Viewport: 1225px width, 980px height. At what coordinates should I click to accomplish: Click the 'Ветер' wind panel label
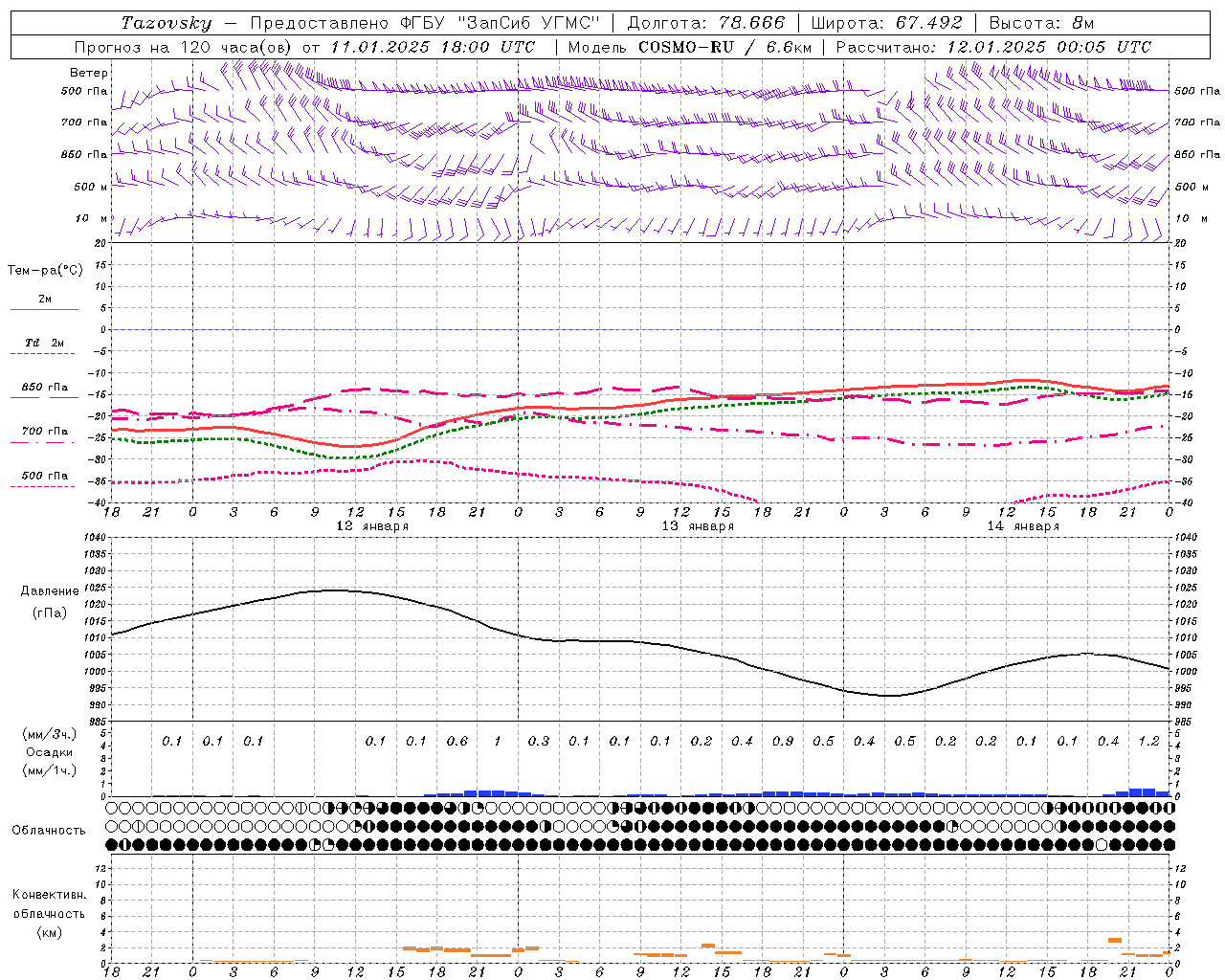point(89,73)
